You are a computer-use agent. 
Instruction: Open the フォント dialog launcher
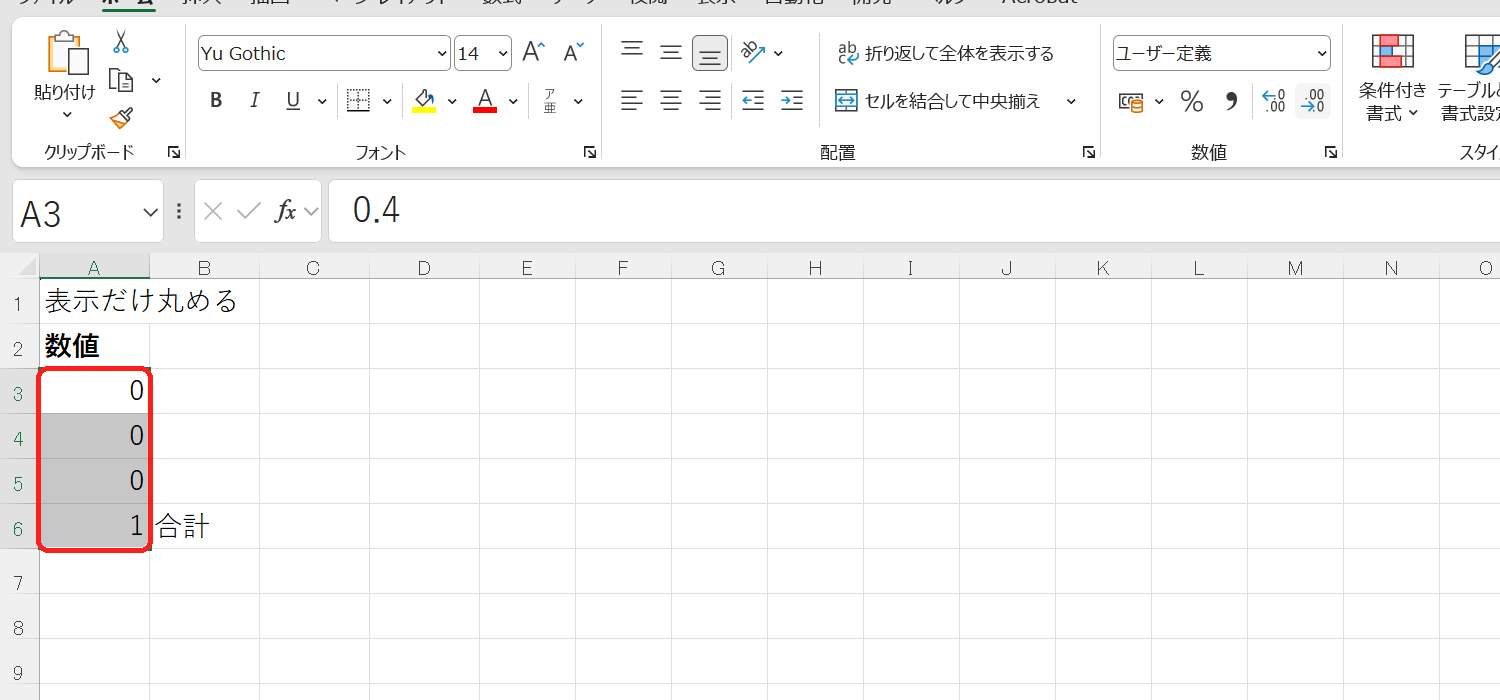(x=590, y=152)
